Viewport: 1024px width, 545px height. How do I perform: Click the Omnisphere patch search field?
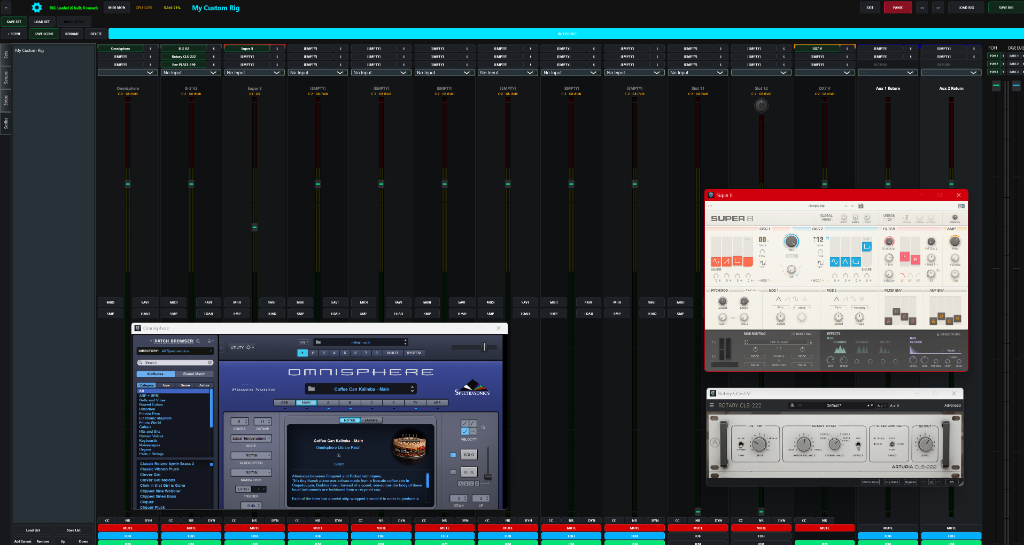175,362
